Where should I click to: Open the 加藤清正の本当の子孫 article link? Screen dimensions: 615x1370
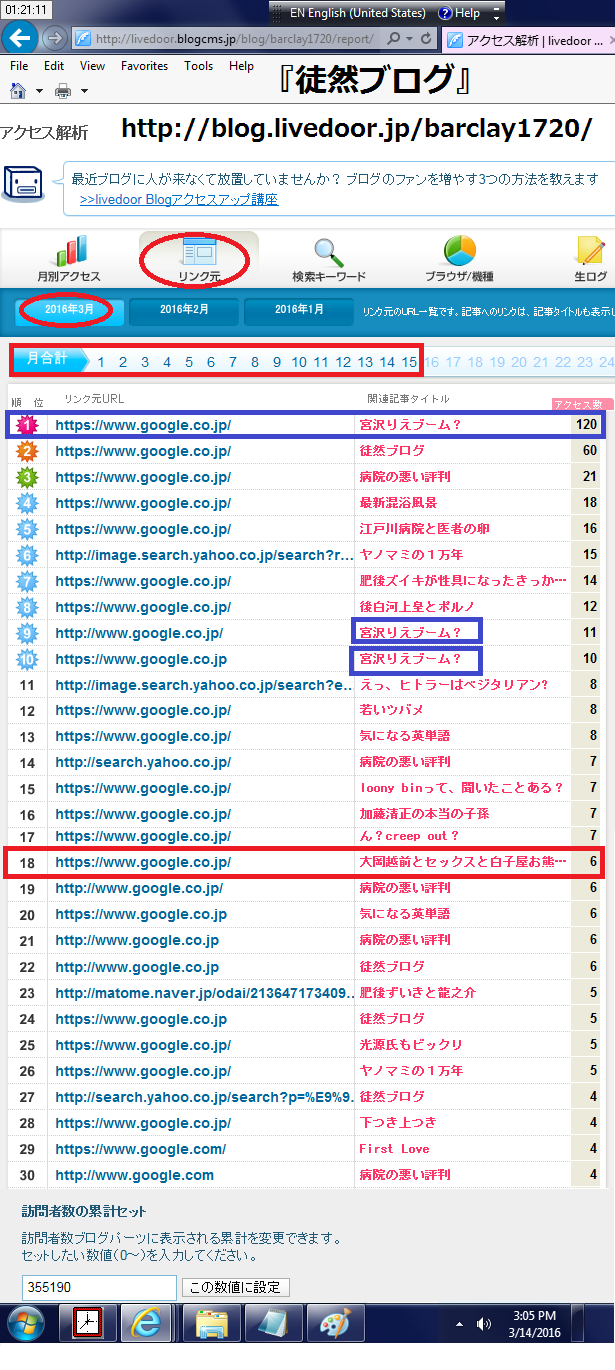coord(425,814)
